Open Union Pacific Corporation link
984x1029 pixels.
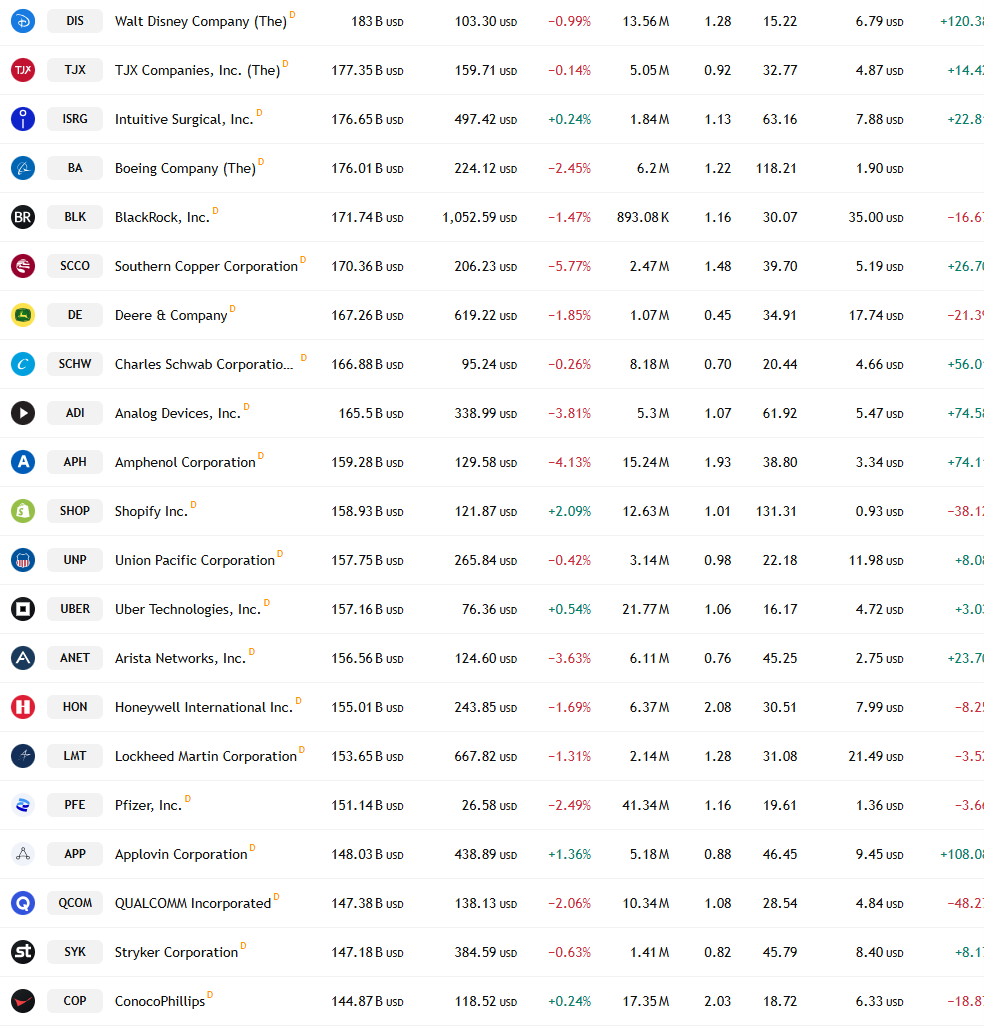(195, 560)
